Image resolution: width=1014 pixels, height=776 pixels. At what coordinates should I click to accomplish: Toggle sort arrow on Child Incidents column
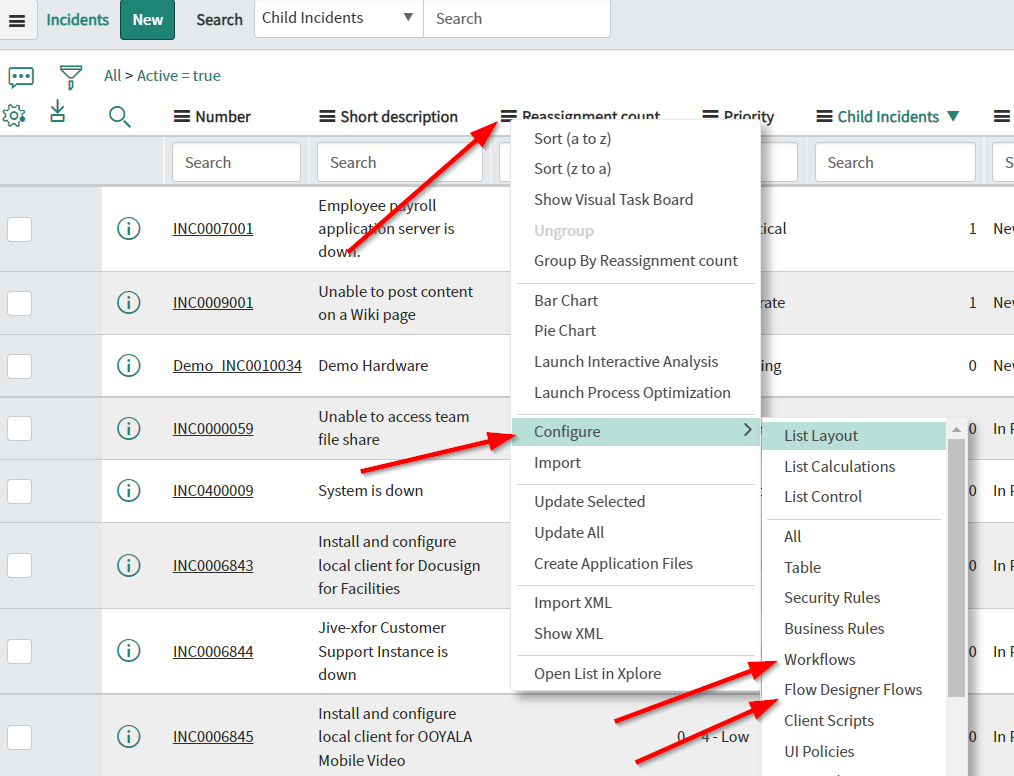953,116
